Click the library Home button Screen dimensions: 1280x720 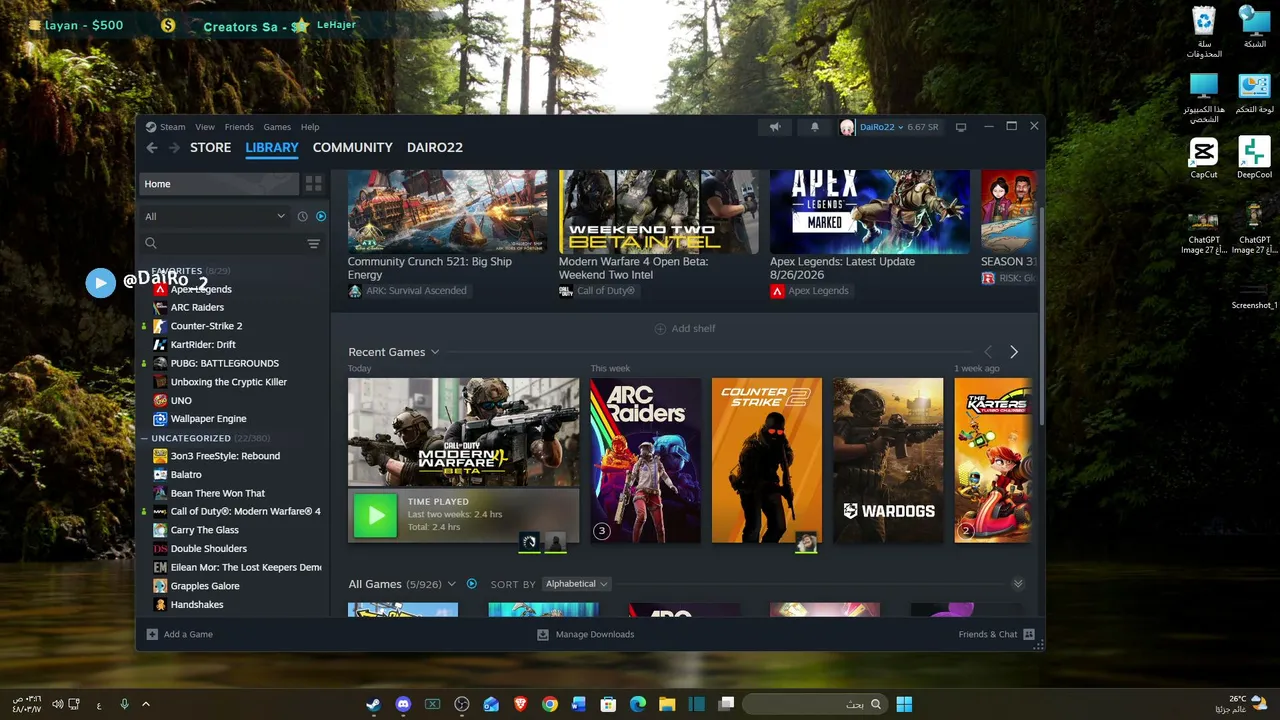(x=218, y=184)
